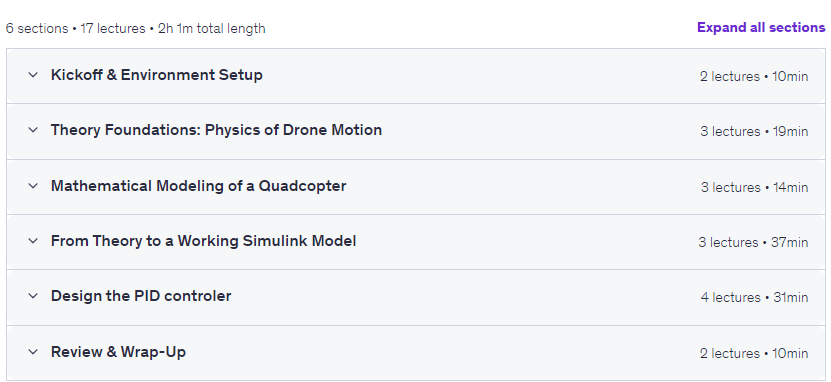831x382 pixels.
Task: Expand Design the PID controler chevron
Action: (33, 296)
